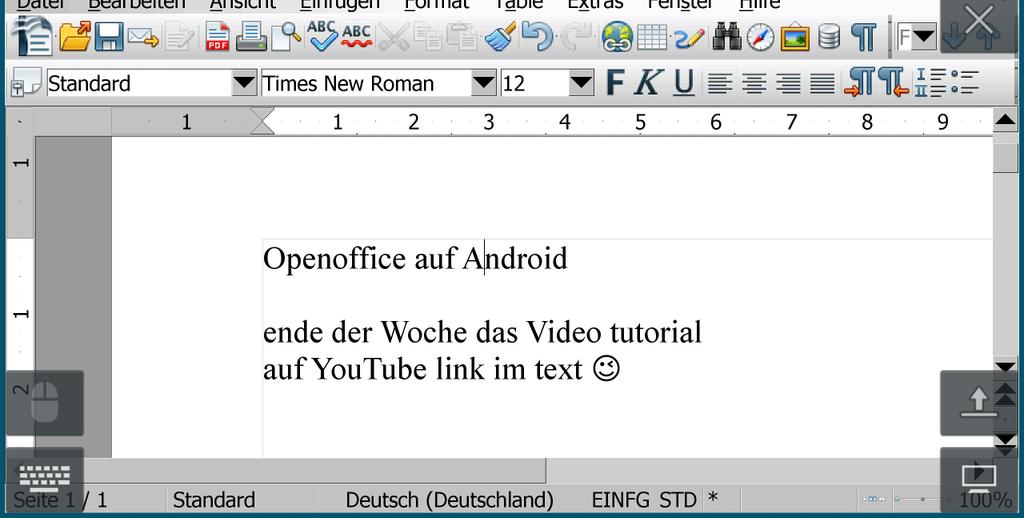Viewport: 1024px width, 518px height.
Task: Center the paragraph
Action: click(x=754, y=84)
